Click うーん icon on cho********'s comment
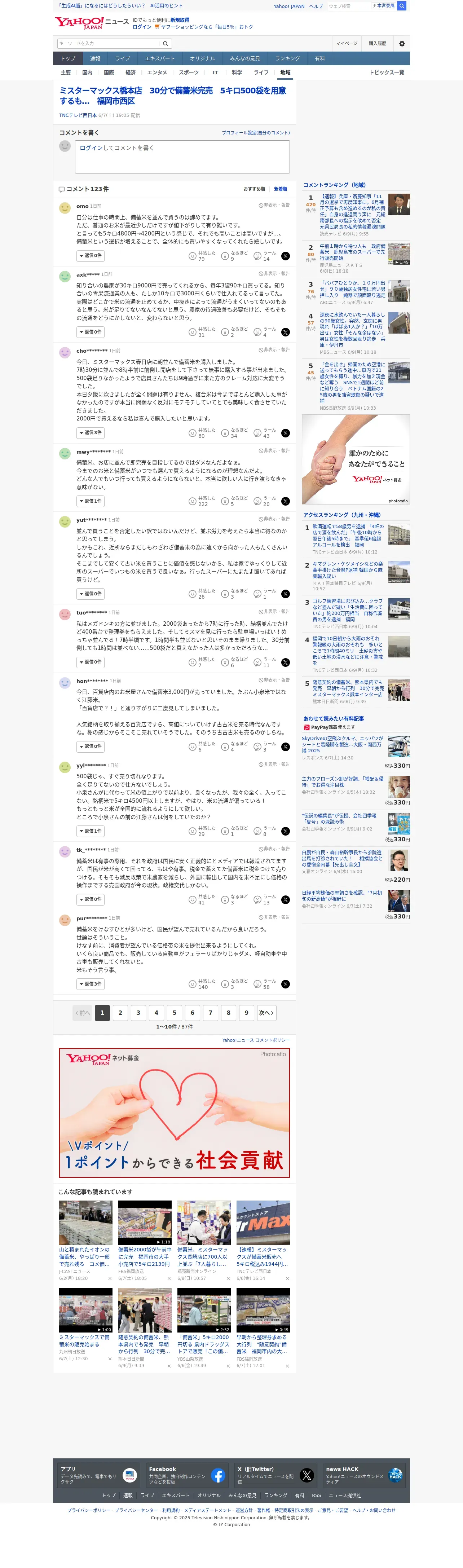Viewport: 463px width, 1568px height. pos(257,433)
